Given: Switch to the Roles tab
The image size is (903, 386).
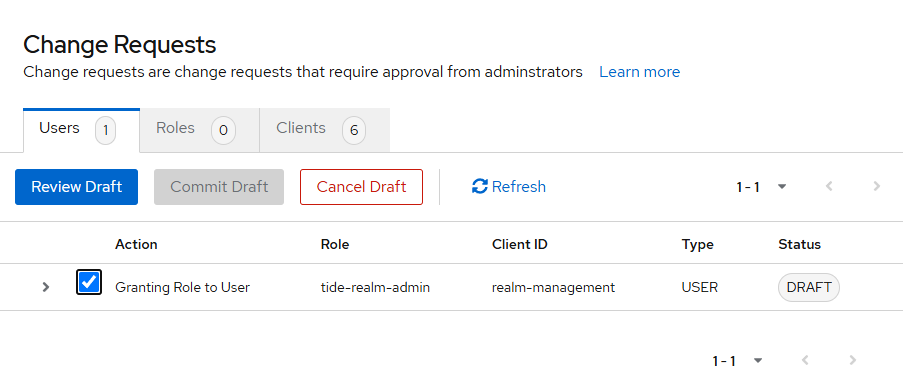Looking at the screenshot, I should pyautogui.click(x=199, y=130).
